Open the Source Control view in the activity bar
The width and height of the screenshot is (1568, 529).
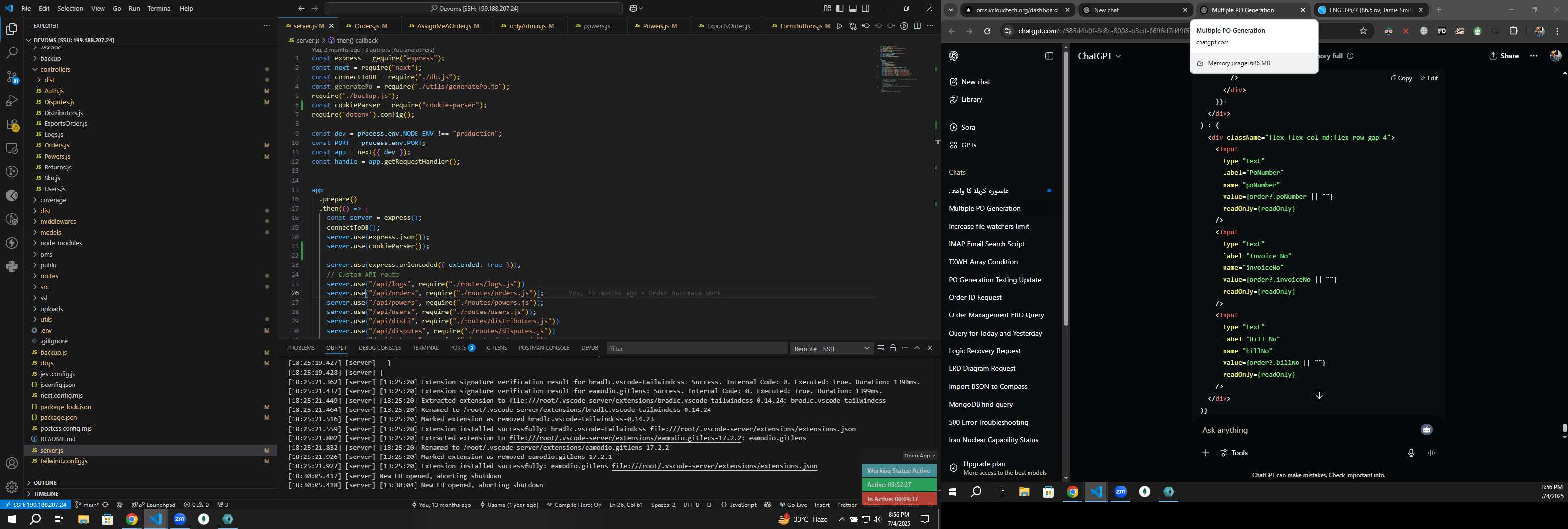pos(12,77)
